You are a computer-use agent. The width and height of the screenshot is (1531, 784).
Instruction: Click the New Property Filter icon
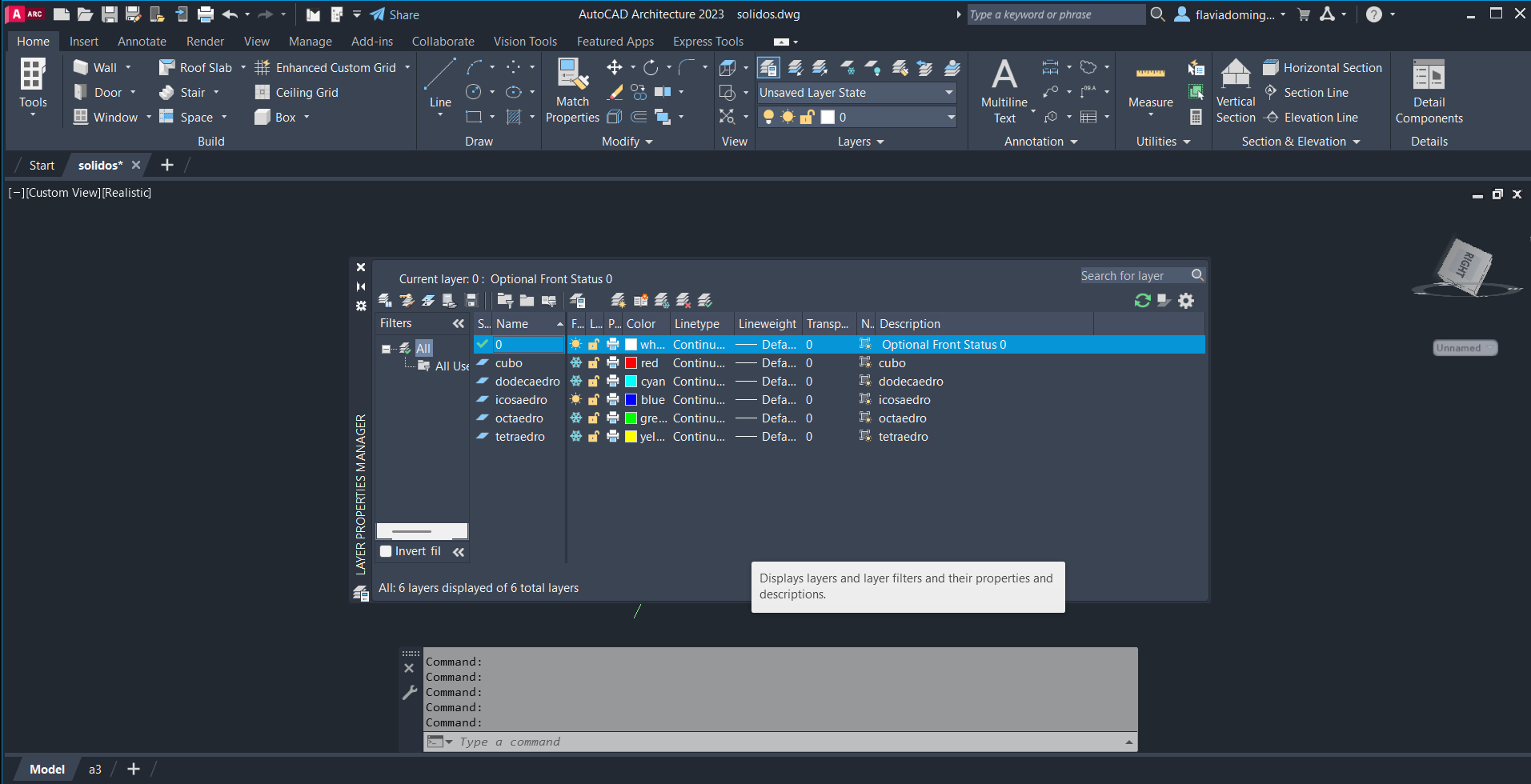[x=505, y=300]
